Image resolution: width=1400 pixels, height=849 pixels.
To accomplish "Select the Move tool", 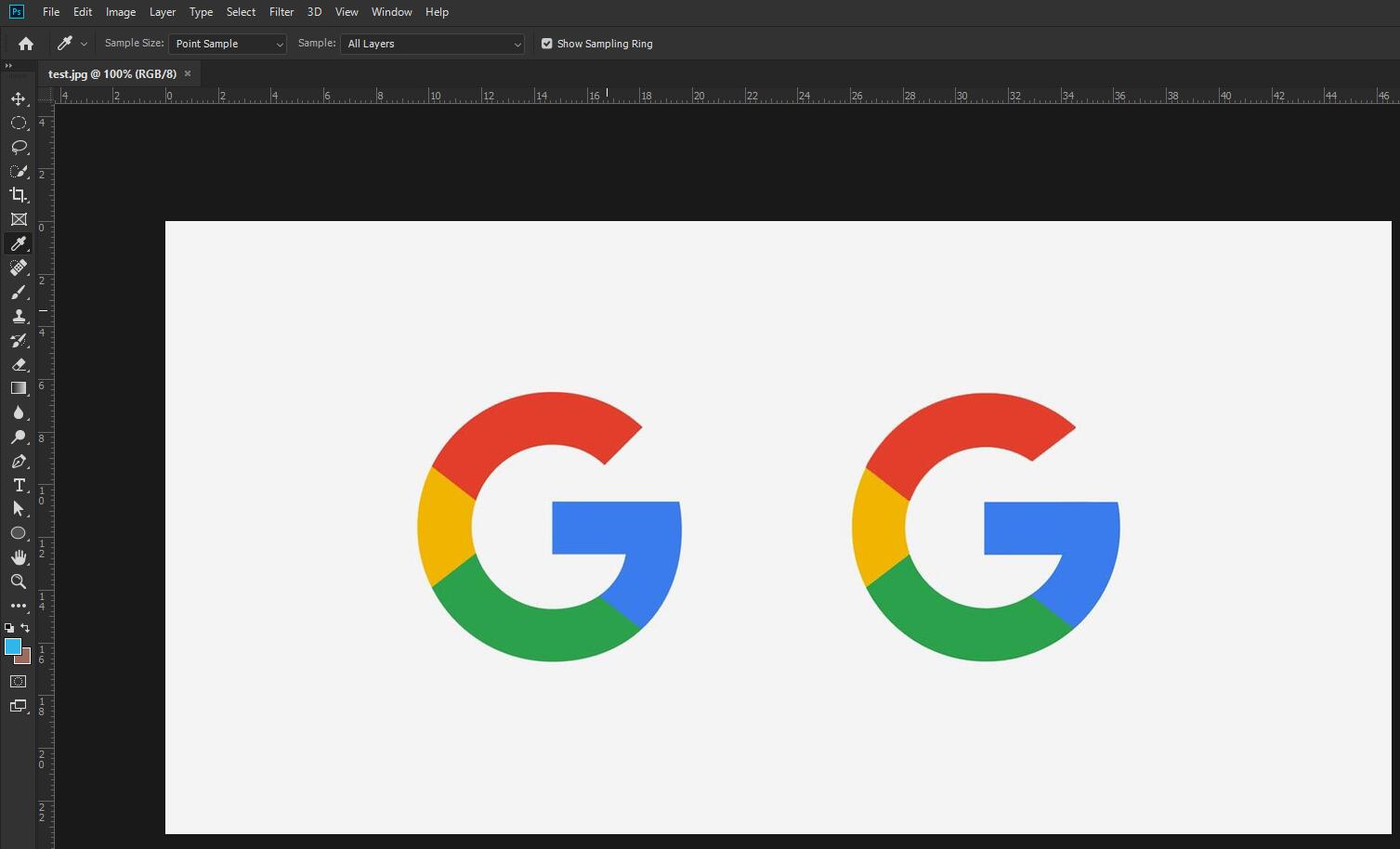I will pyautogui.click(x=19, y=98).
